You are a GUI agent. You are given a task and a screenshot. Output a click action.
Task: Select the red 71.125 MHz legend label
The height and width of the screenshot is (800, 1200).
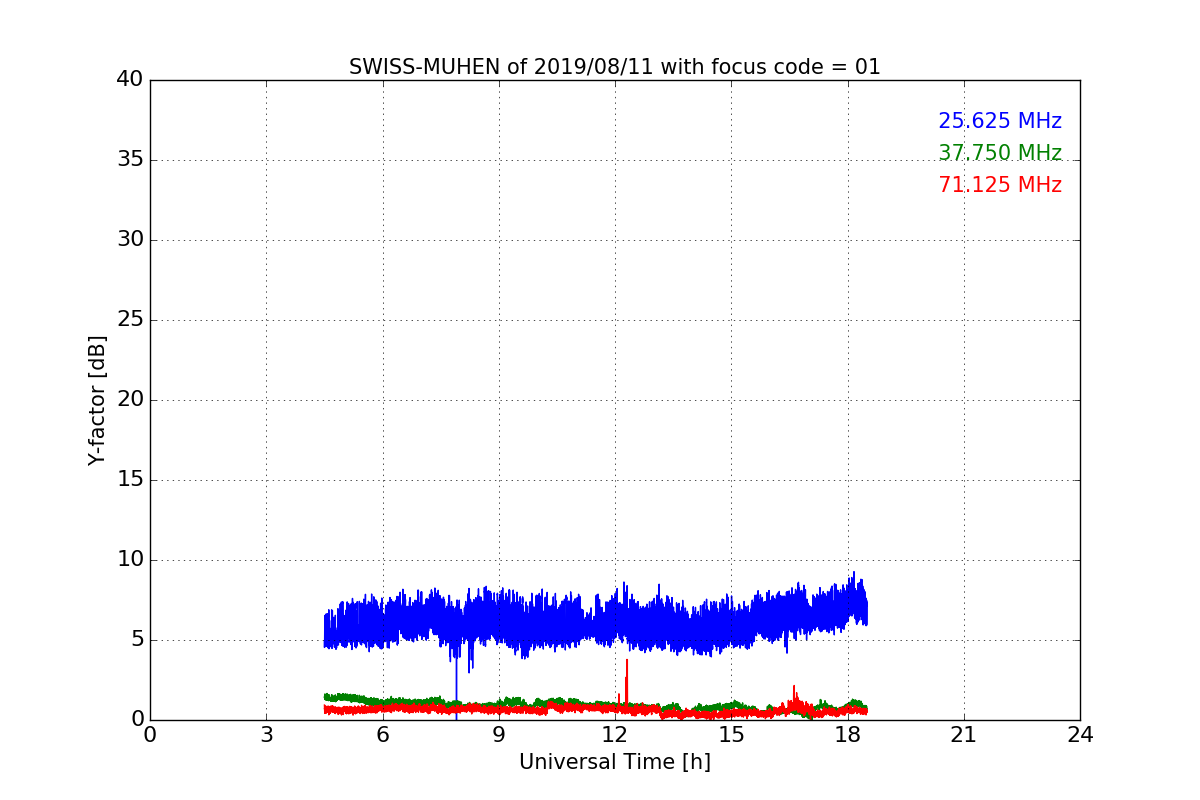click(x=1000, y=185)
